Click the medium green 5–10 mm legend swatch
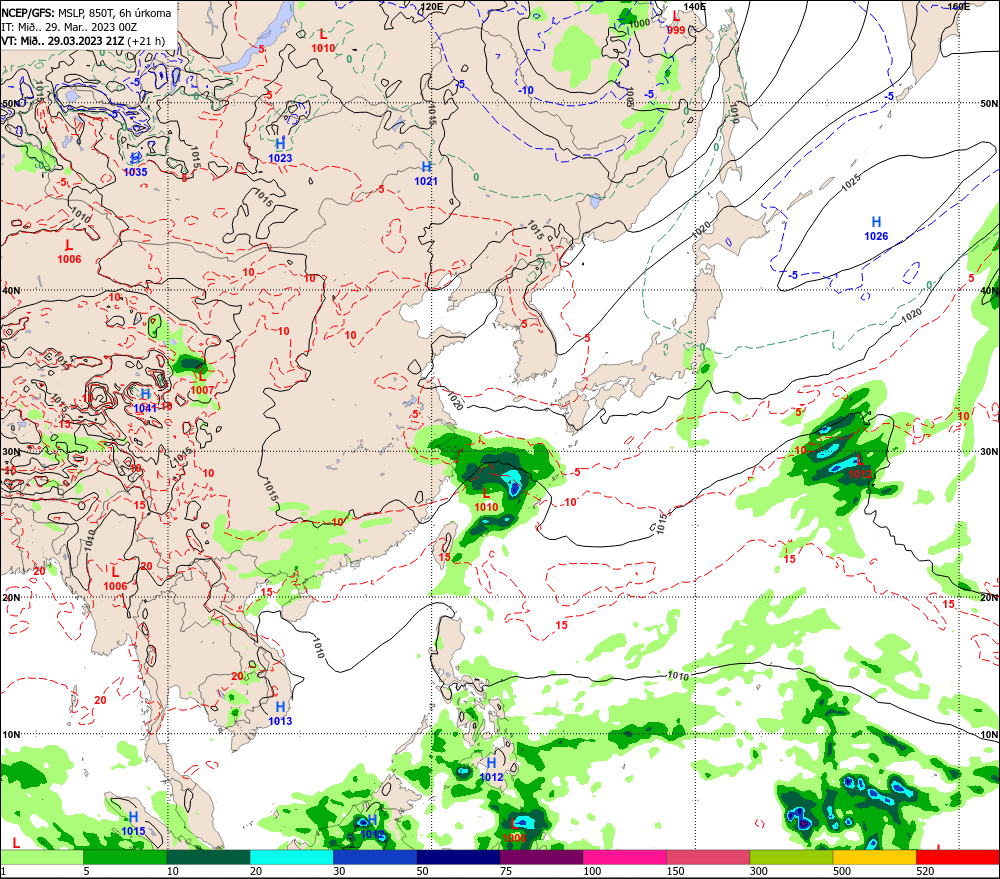Image resolution: width=1000 pixels, height=879 pixels. pyautogui.click(x=125, y=857)
